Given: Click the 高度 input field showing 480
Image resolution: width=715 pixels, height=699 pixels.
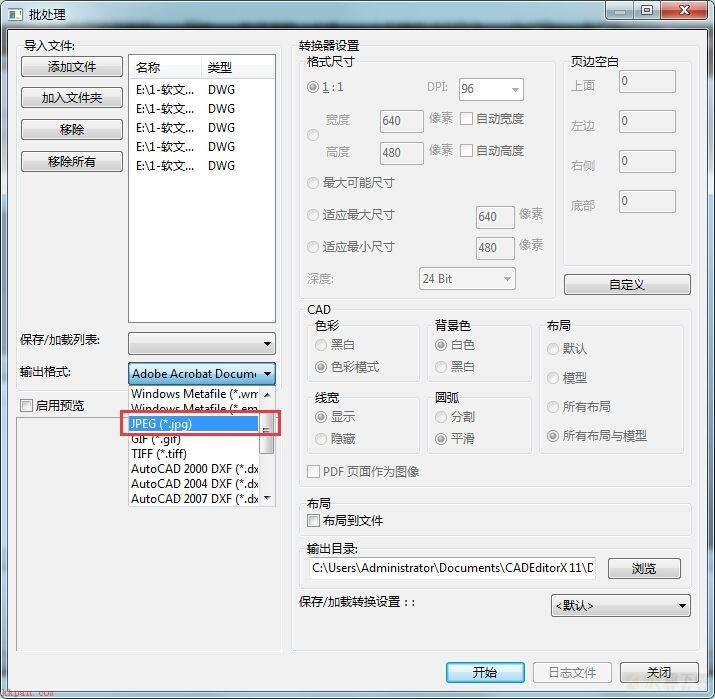Looking at the screenshot, I should tap(402, 153).
